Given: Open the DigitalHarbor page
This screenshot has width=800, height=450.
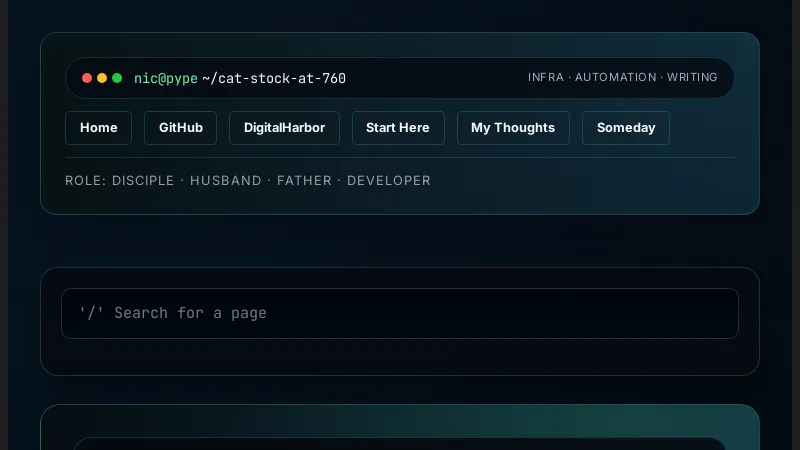Looking at the screenshot, I should point(284,128).
